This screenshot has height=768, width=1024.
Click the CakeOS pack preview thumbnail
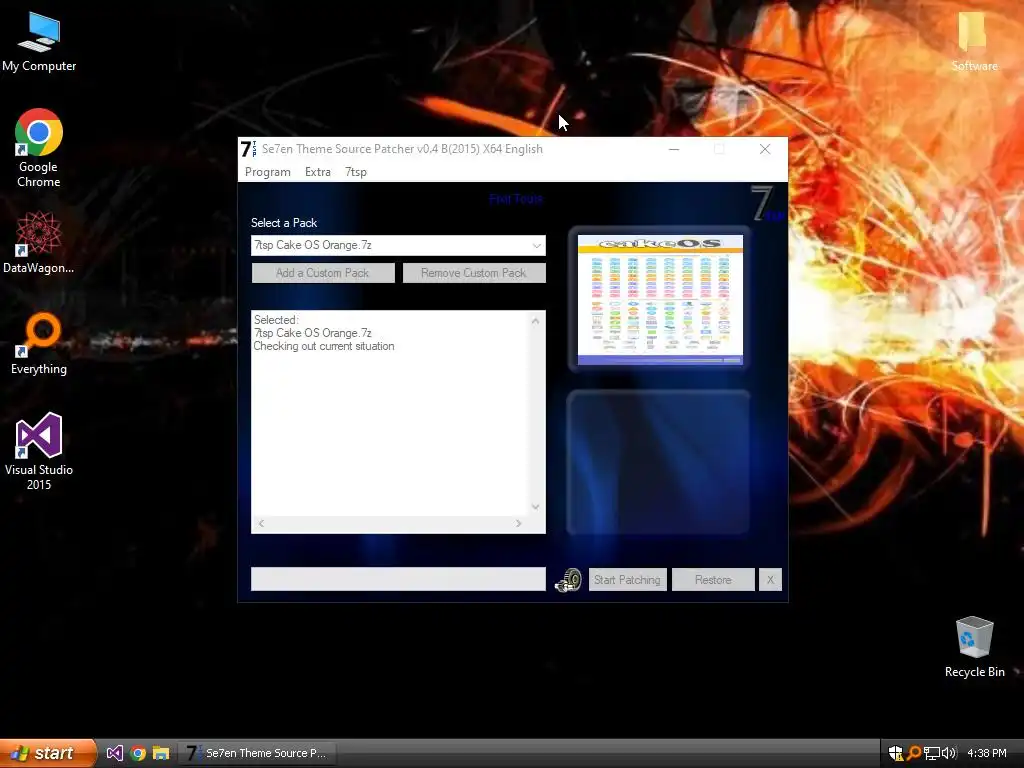coord(660,299)
